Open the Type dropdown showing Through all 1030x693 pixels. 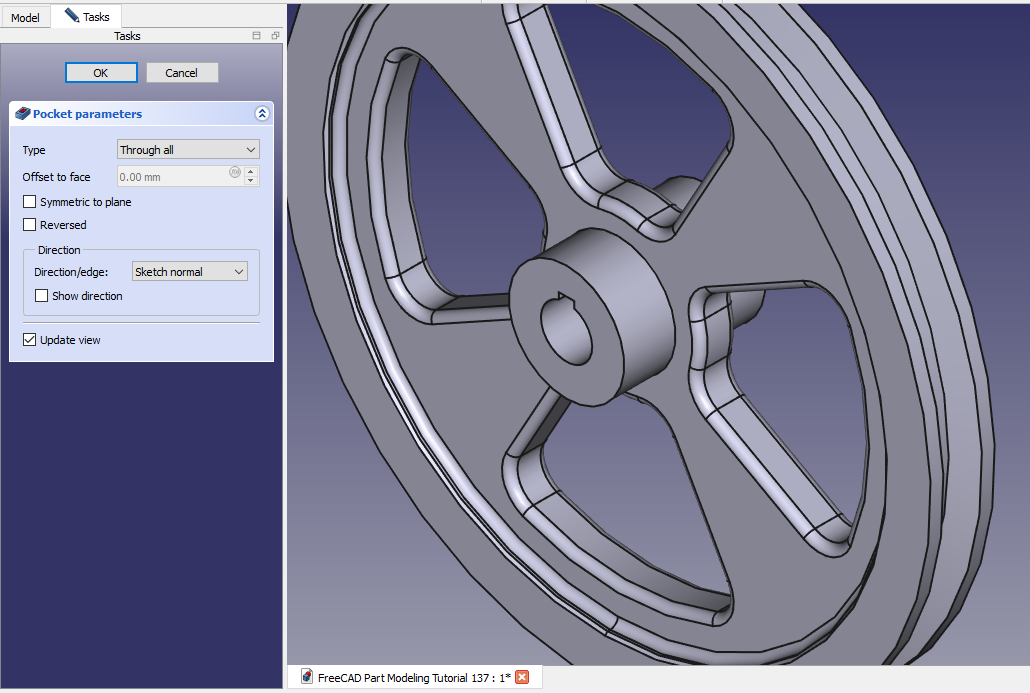188,150
